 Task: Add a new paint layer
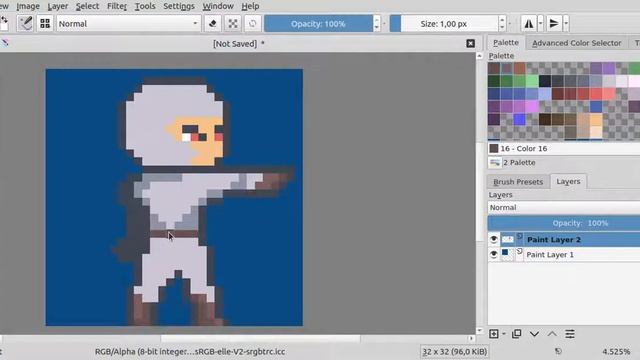coord(493,334)
